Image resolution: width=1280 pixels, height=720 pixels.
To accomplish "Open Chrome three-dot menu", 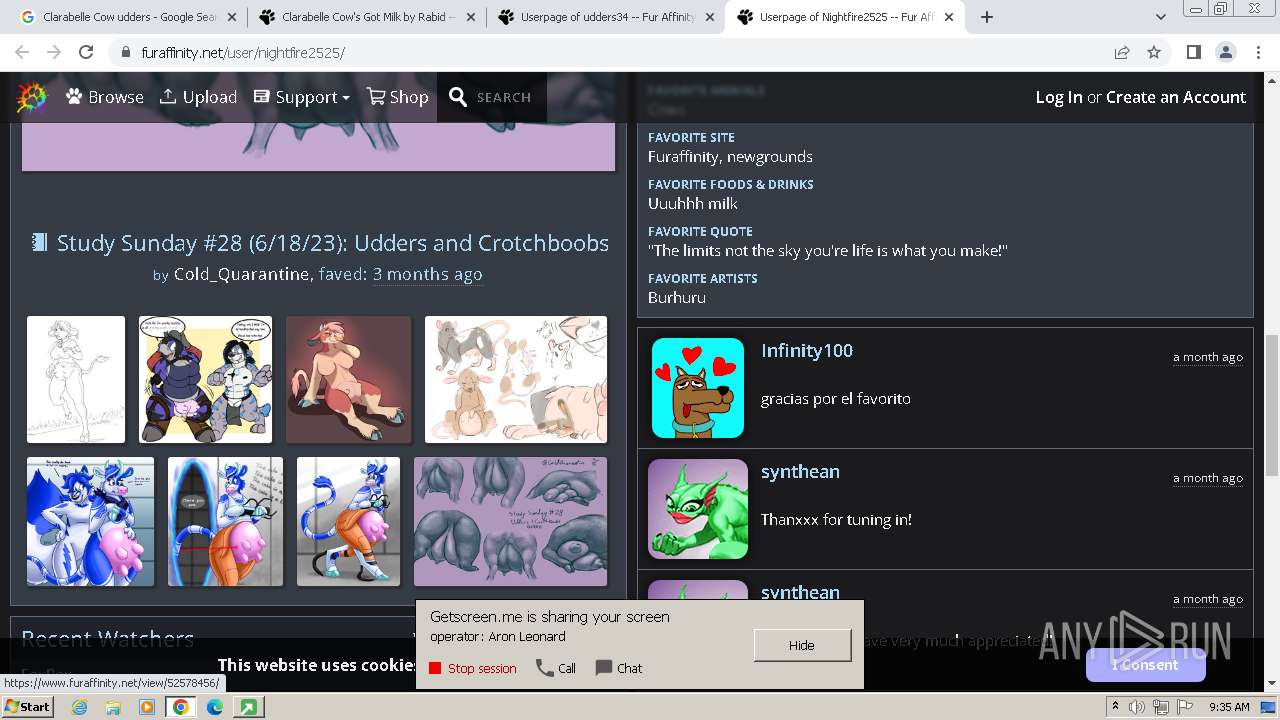I will pos(1258,52).
